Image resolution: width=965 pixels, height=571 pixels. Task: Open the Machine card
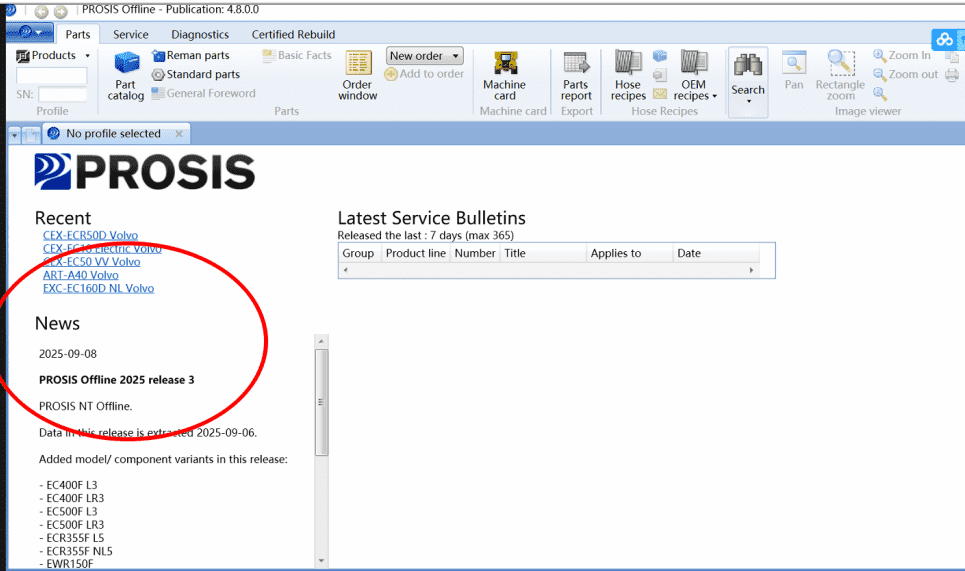point(505,75)
